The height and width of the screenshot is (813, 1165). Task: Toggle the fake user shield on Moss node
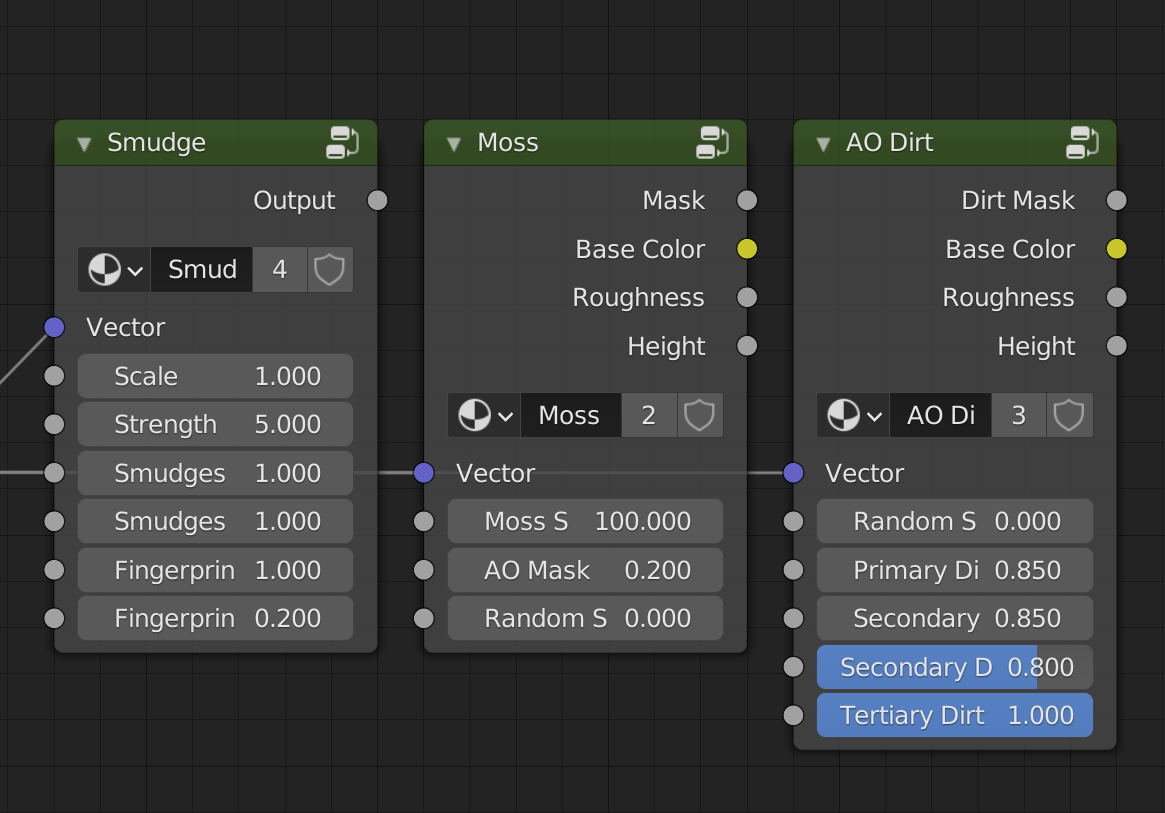tap(699, 415)
